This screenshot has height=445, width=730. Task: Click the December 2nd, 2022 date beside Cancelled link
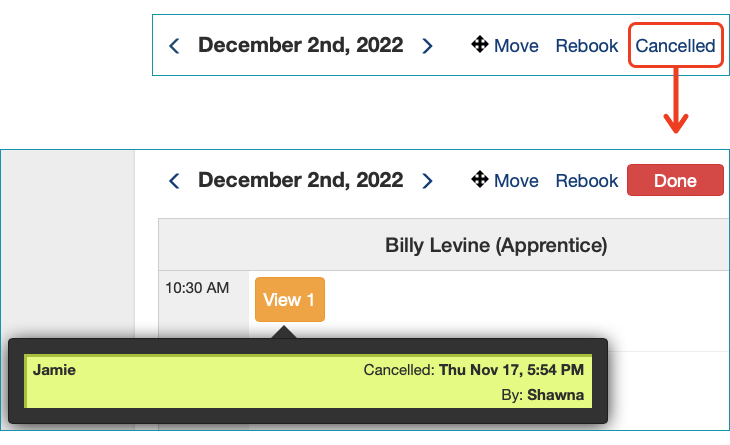[x=300, y=45]
